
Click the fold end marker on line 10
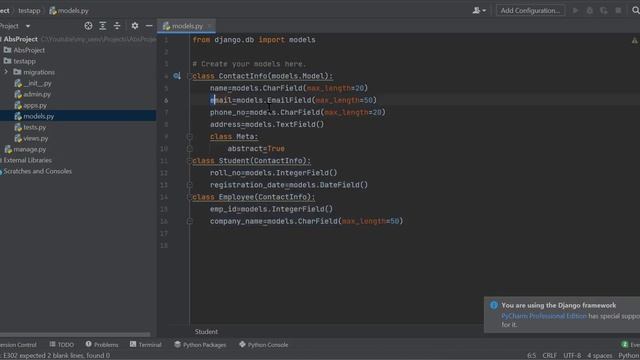189,149
